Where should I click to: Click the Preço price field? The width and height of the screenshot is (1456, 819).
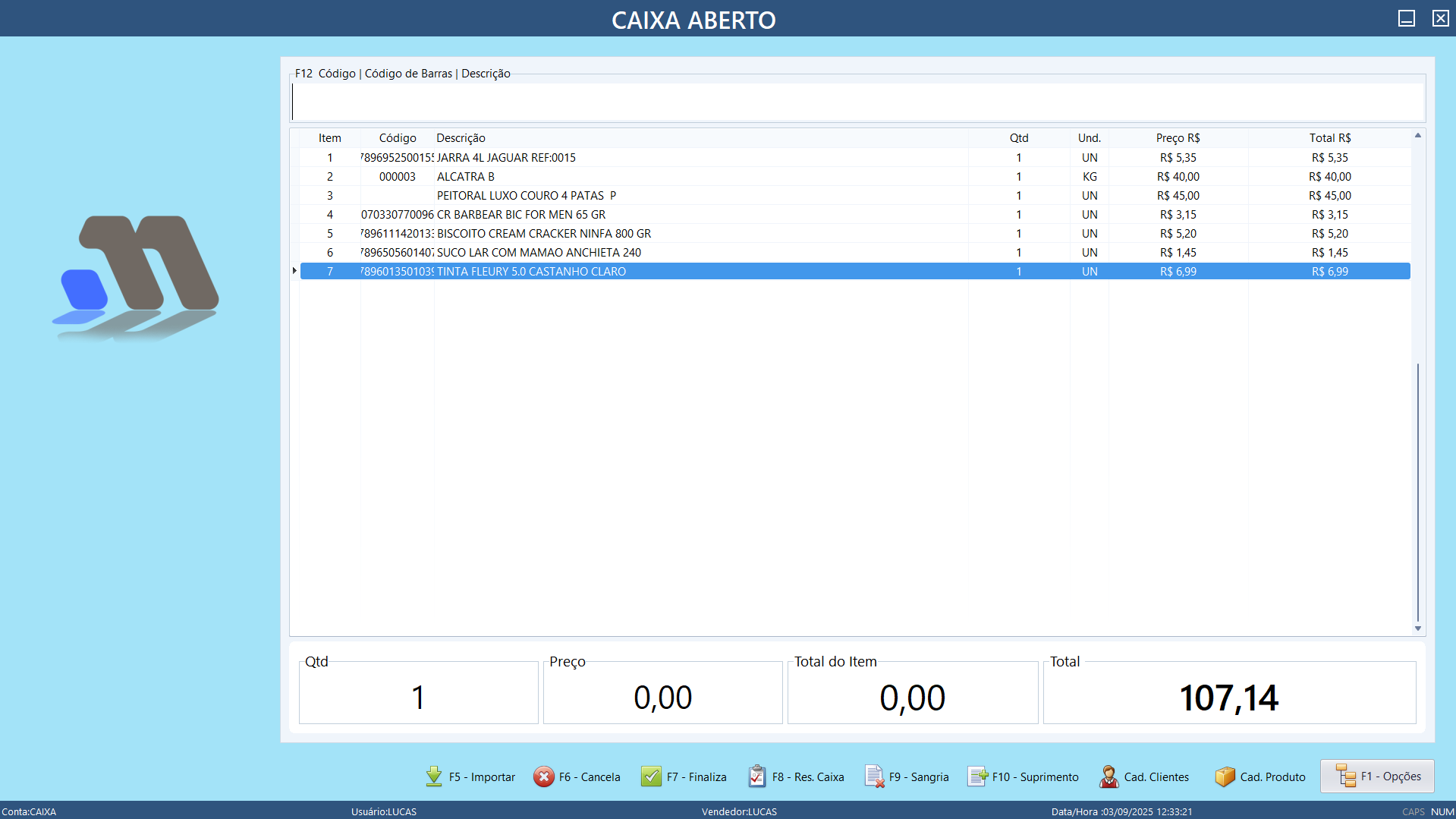[x=662, y=697]
